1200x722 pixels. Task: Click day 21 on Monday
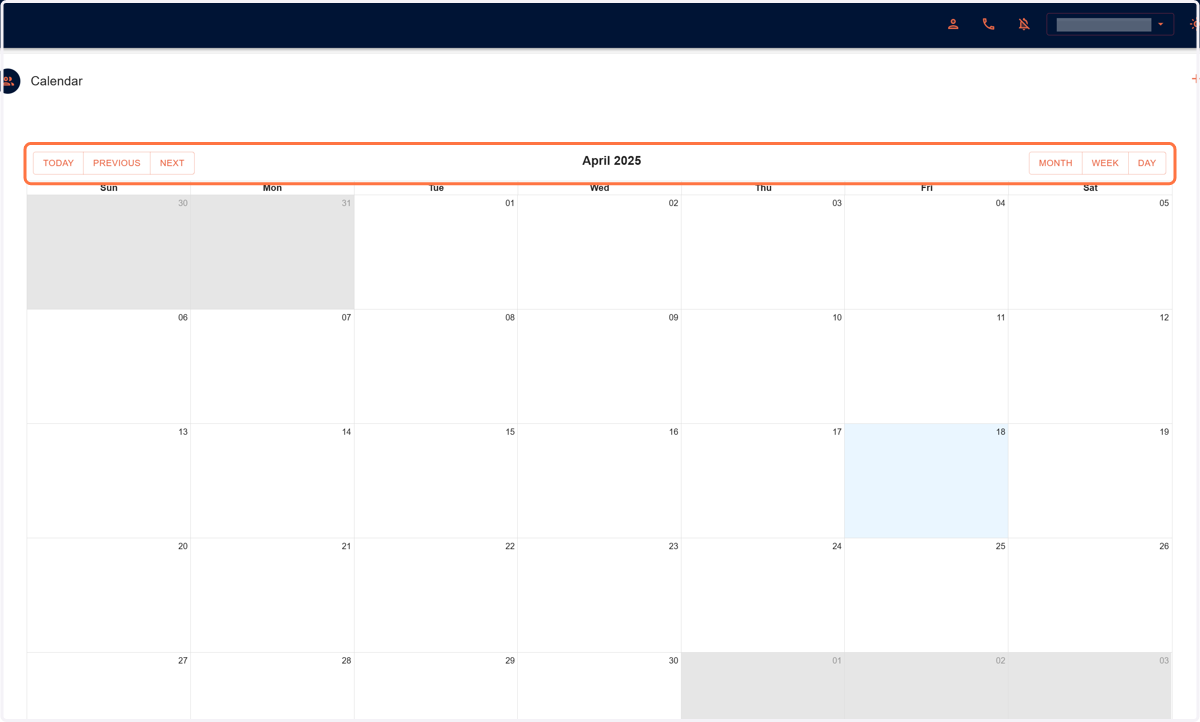[272, 596]
